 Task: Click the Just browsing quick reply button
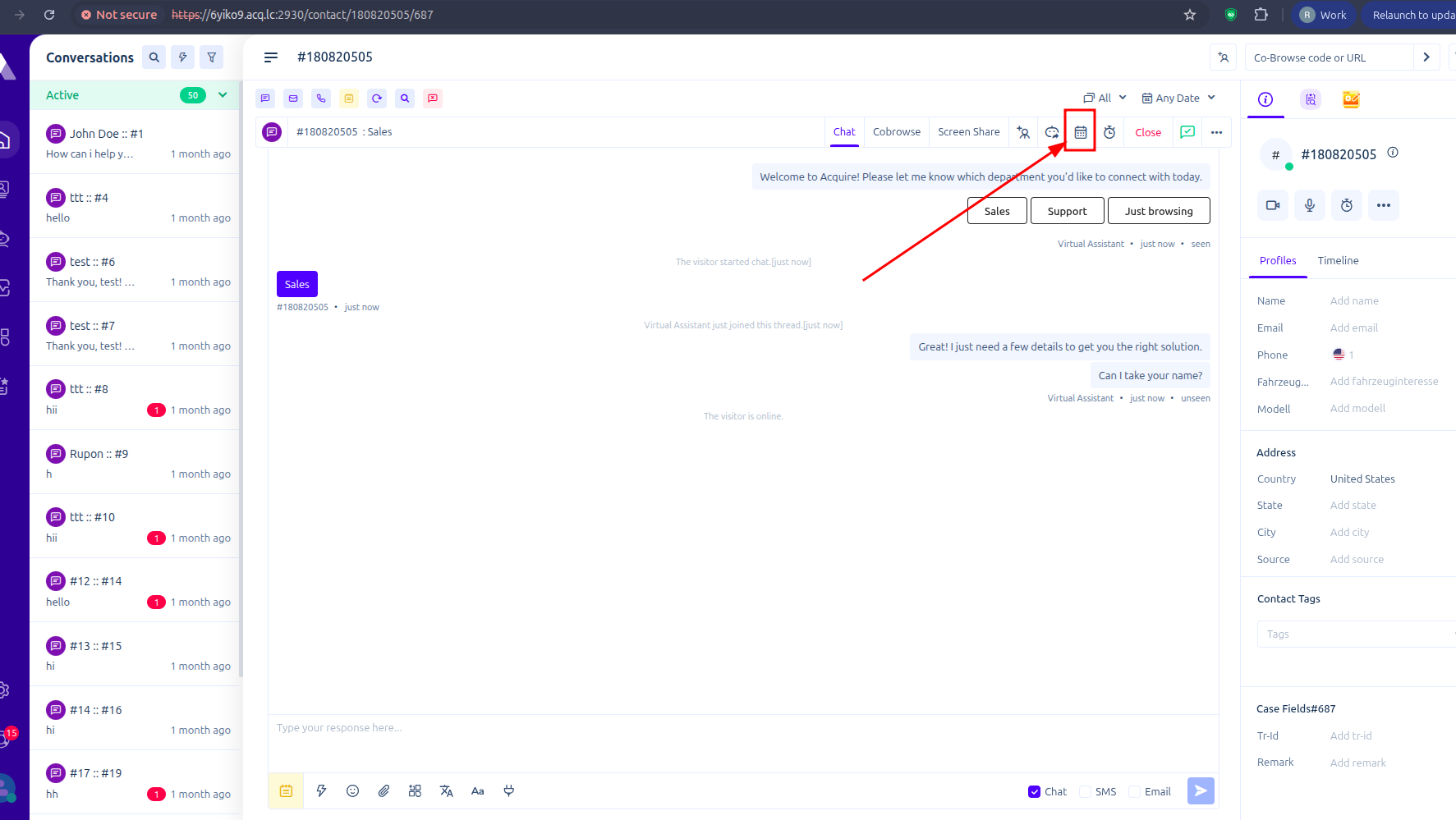coord(1159,211)
